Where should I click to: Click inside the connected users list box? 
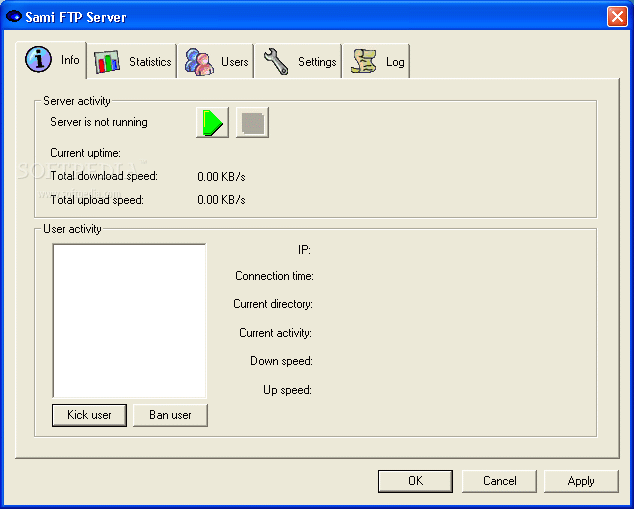[129, 321]
